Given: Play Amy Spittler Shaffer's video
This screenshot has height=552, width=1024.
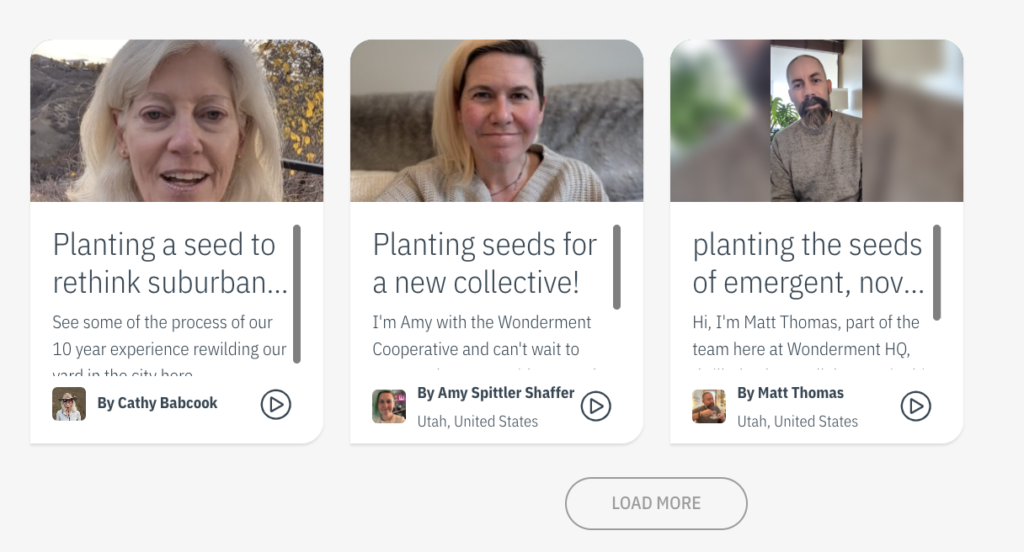Looking at the screenshot, I should (x=596, y=406).
